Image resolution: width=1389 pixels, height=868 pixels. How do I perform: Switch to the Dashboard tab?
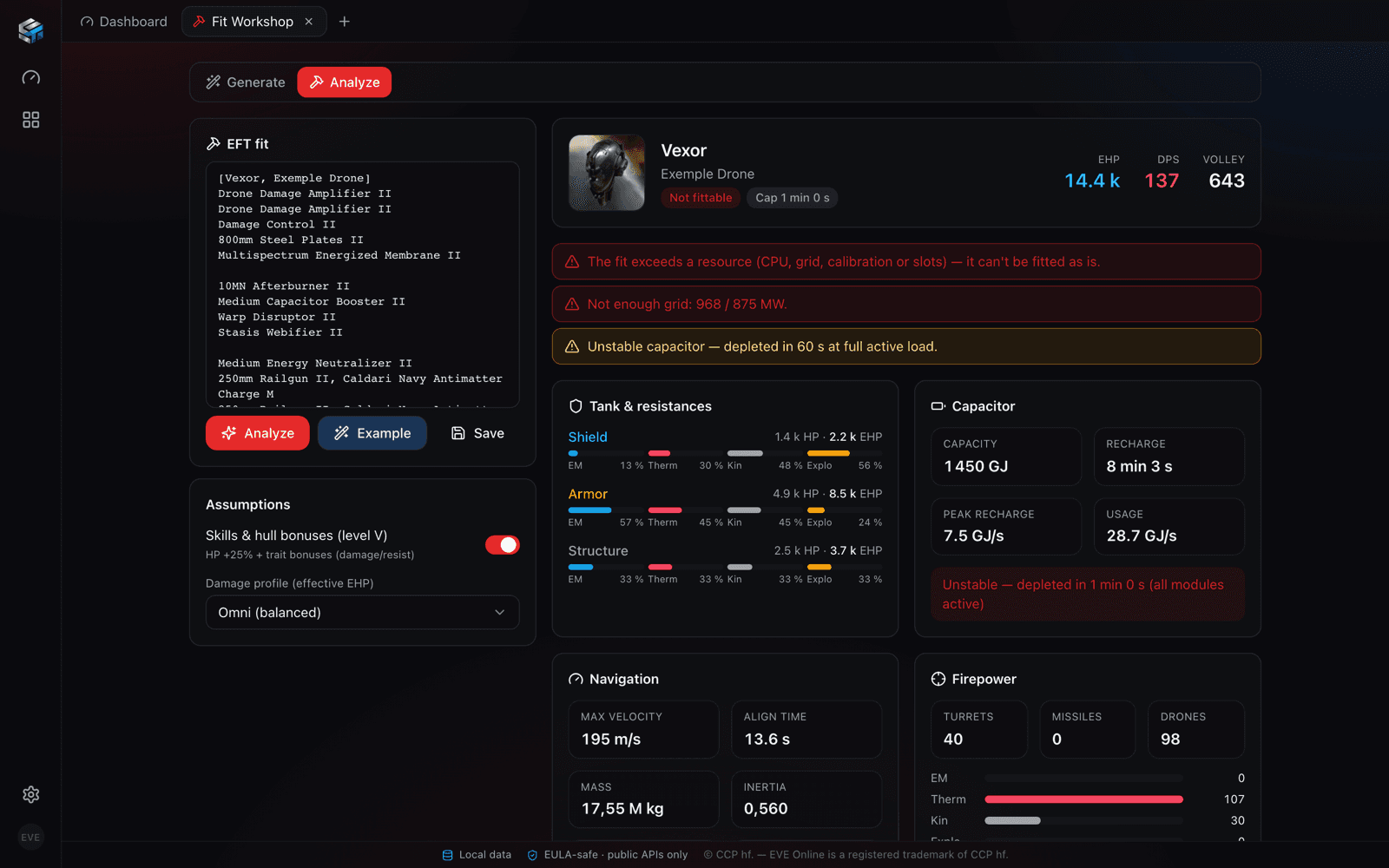[123, 22]
